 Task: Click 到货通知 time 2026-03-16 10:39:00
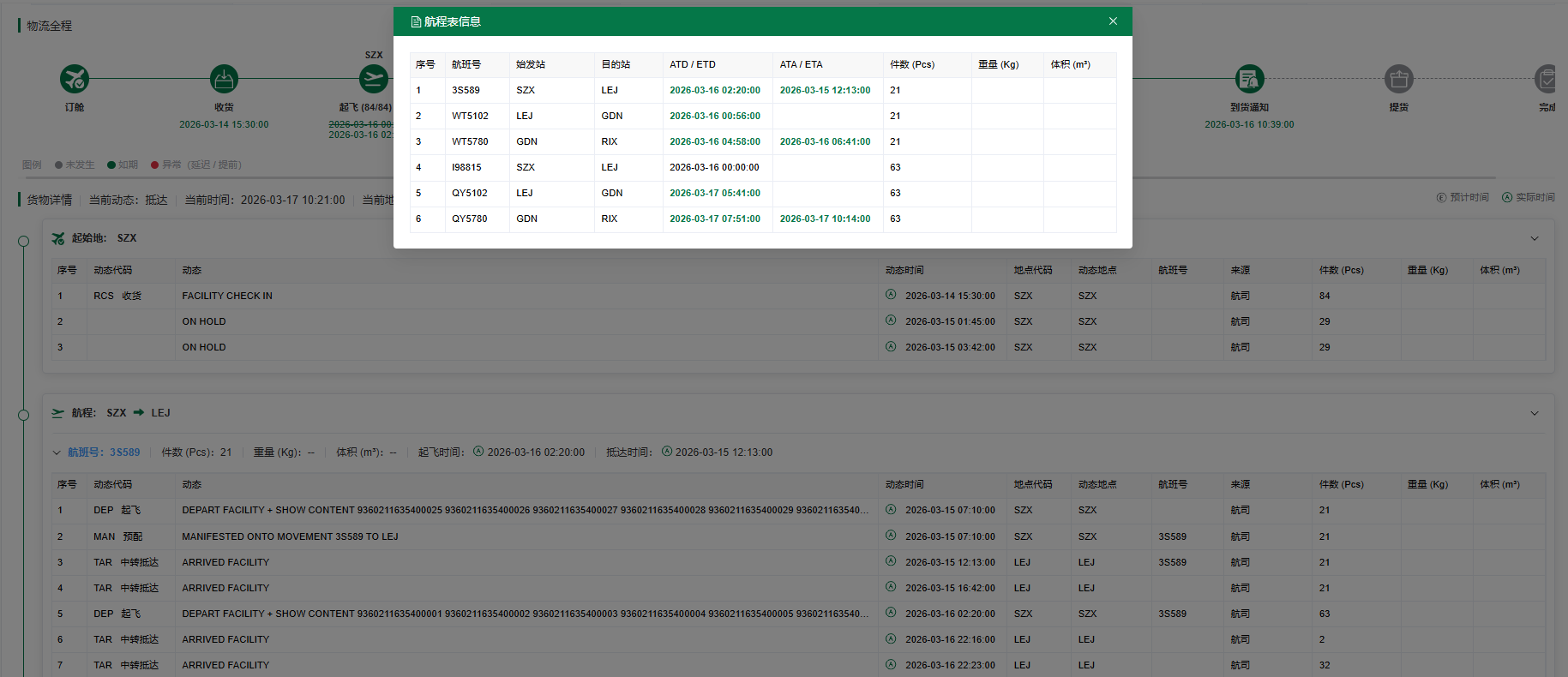click(x=1249, y=124)
